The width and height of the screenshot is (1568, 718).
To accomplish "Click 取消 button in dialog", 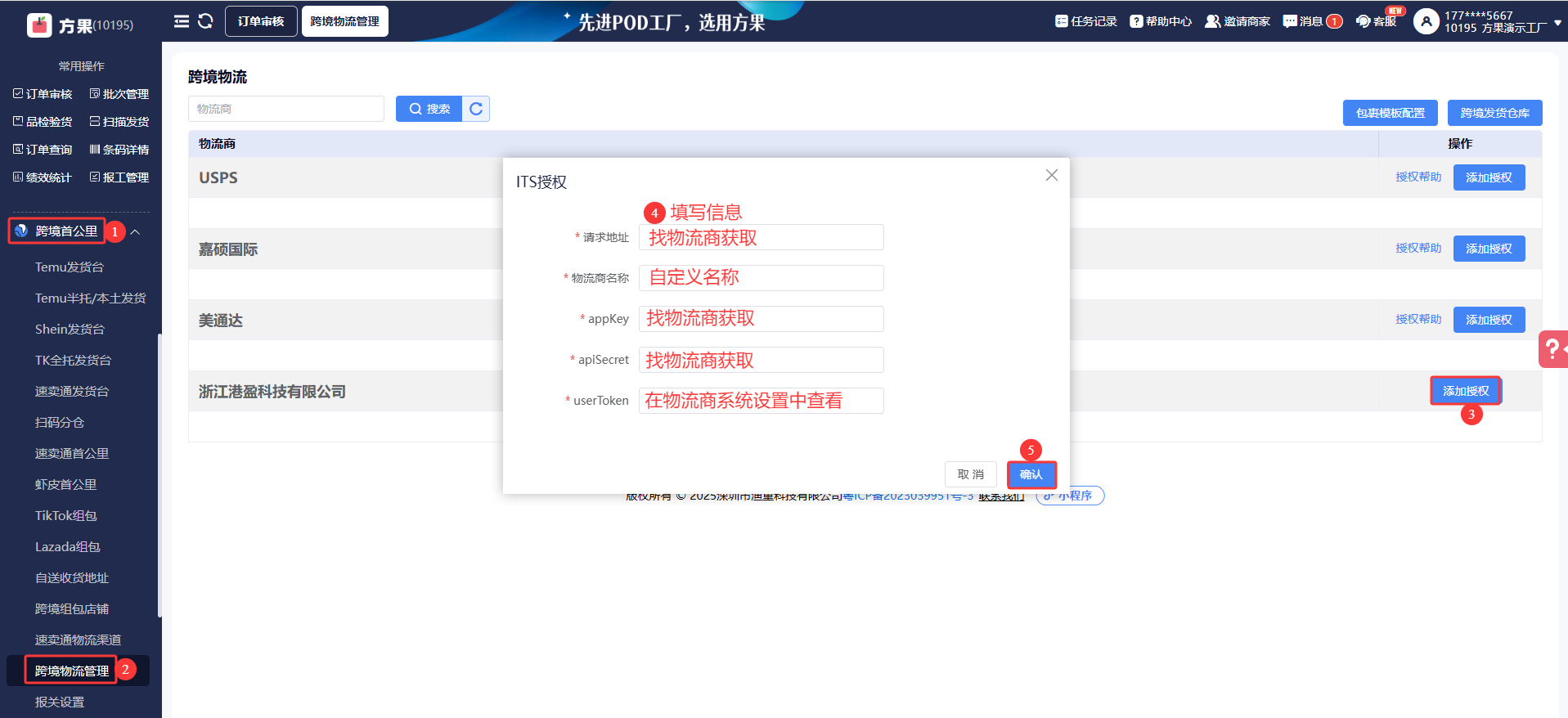I will pyautogui.click(x=970, y=474).
